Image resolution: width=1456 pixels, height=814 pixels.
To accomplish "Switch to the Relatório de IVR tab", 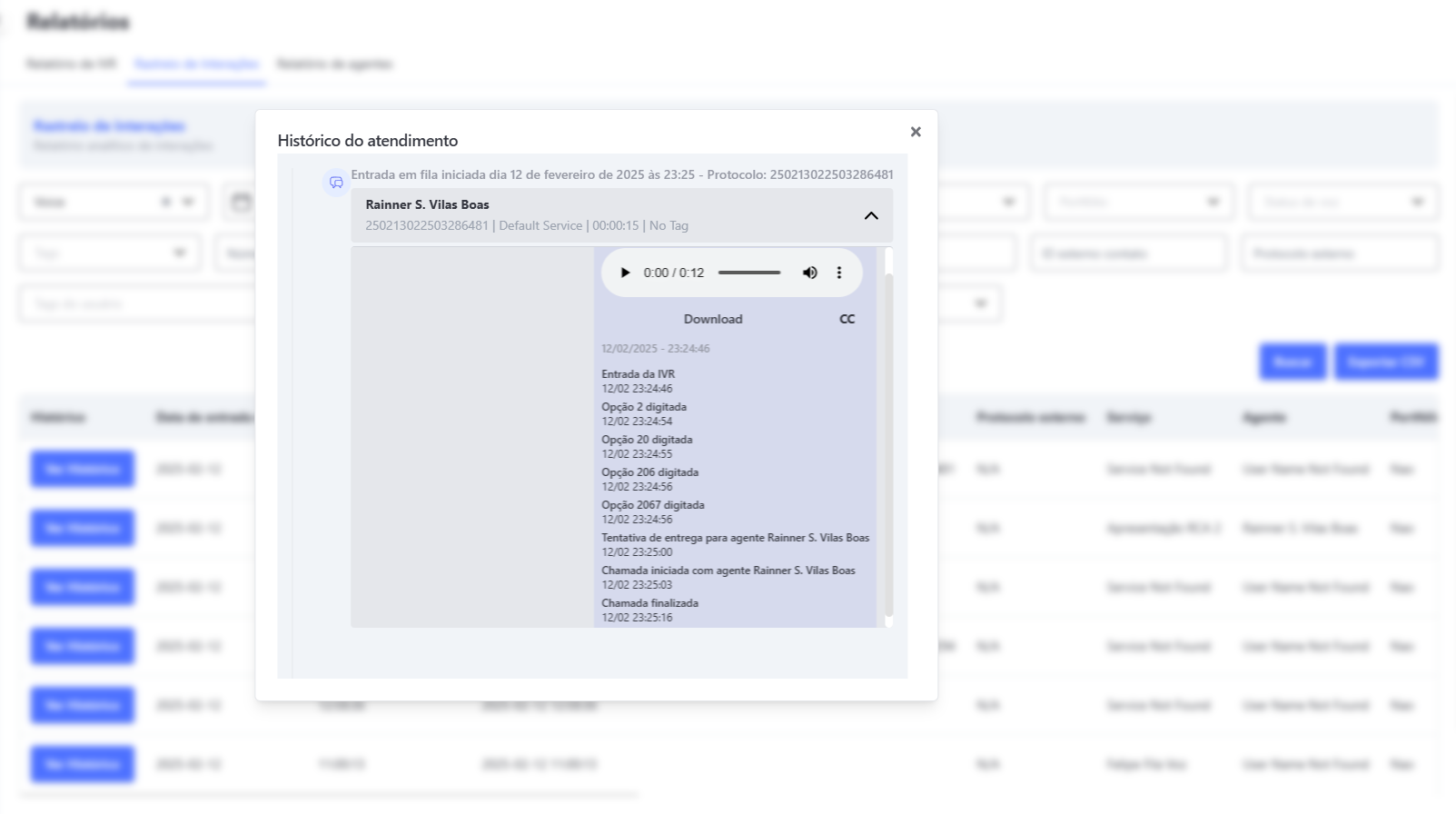I will (x=71, y=64).
